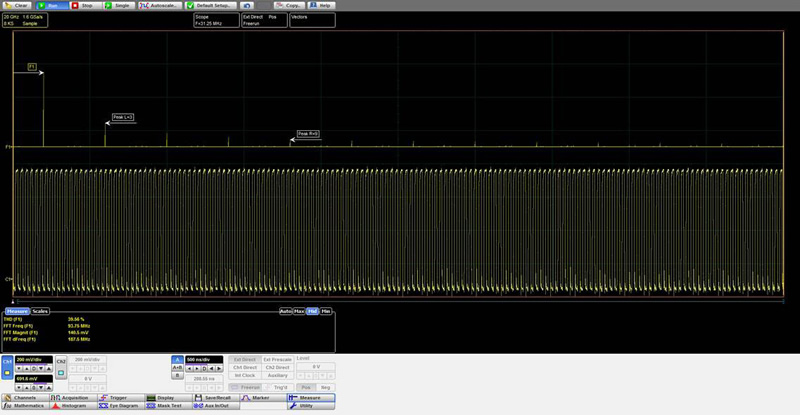Select Pos trigger slope
The height and width of the screenshot is (415, 800).
point(306,387)
